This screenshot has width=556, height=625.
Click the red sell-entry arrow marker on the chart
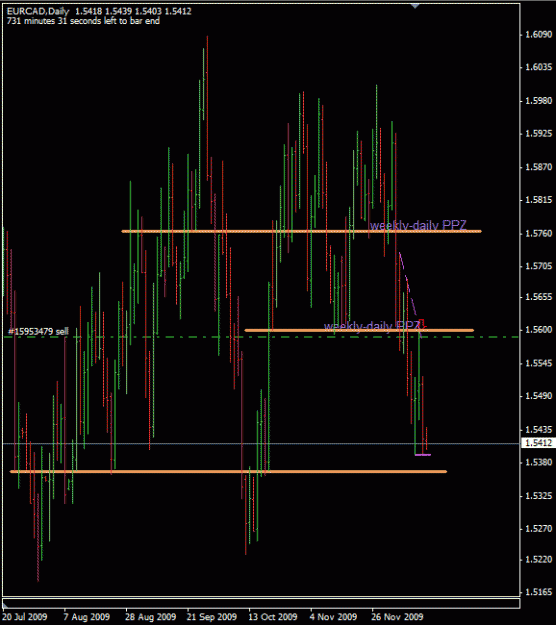coord(422,324)
